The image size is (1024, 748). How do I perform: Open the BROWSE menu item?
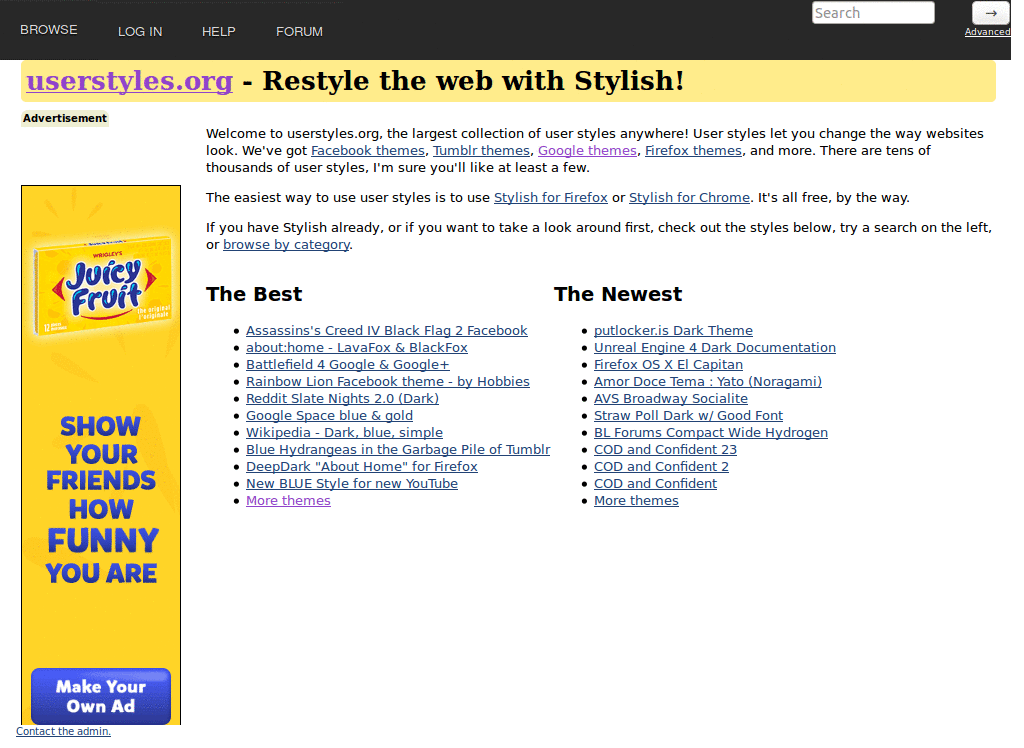[x=48, y=29]
